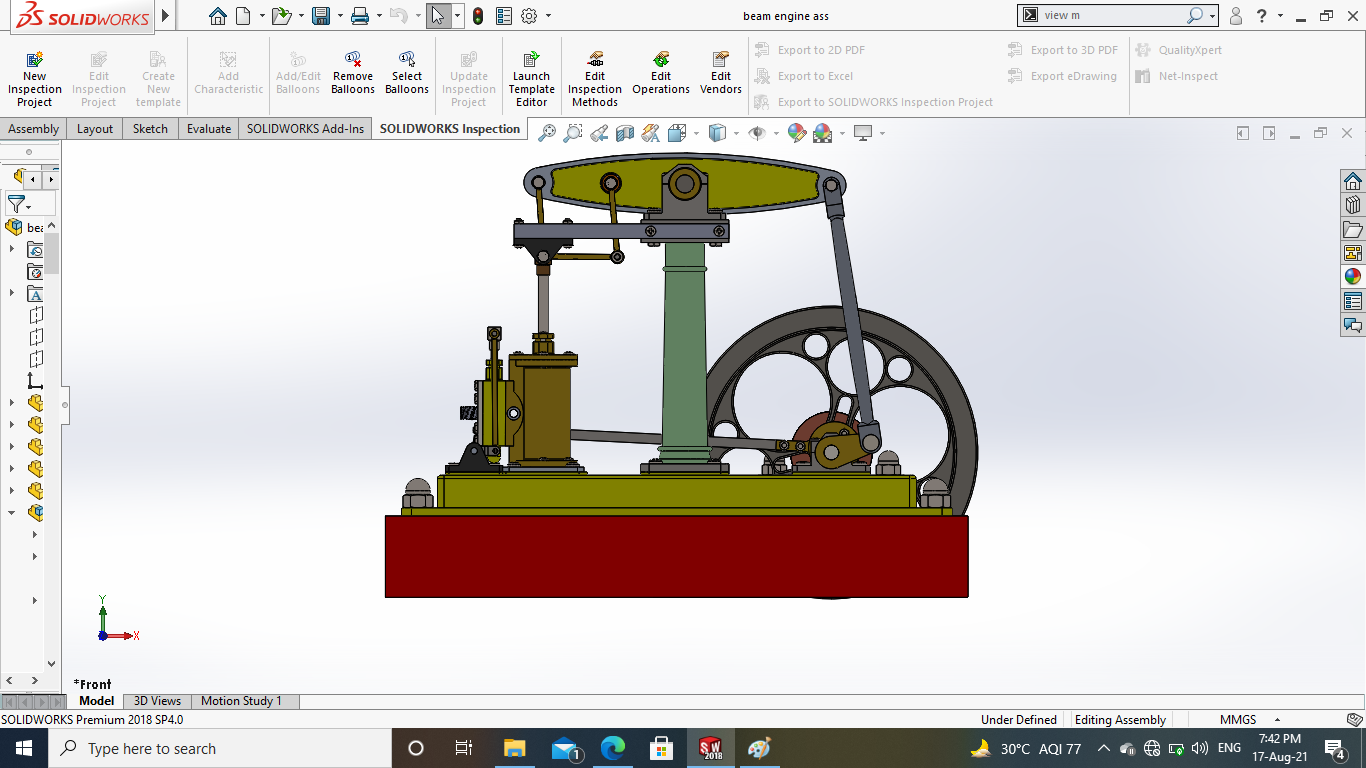Open the unit system MMGS dropdown

point(1277,720)
